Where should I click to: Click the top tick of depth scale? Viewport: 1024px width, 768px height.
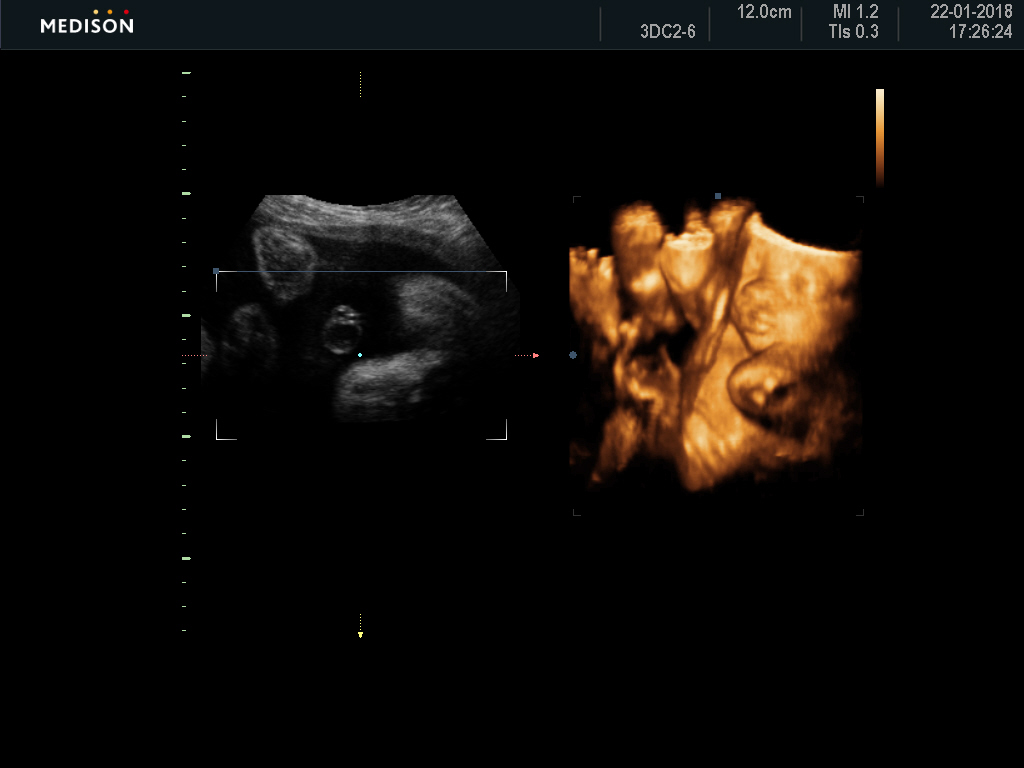pyautogui.click(x=186, y=73)
